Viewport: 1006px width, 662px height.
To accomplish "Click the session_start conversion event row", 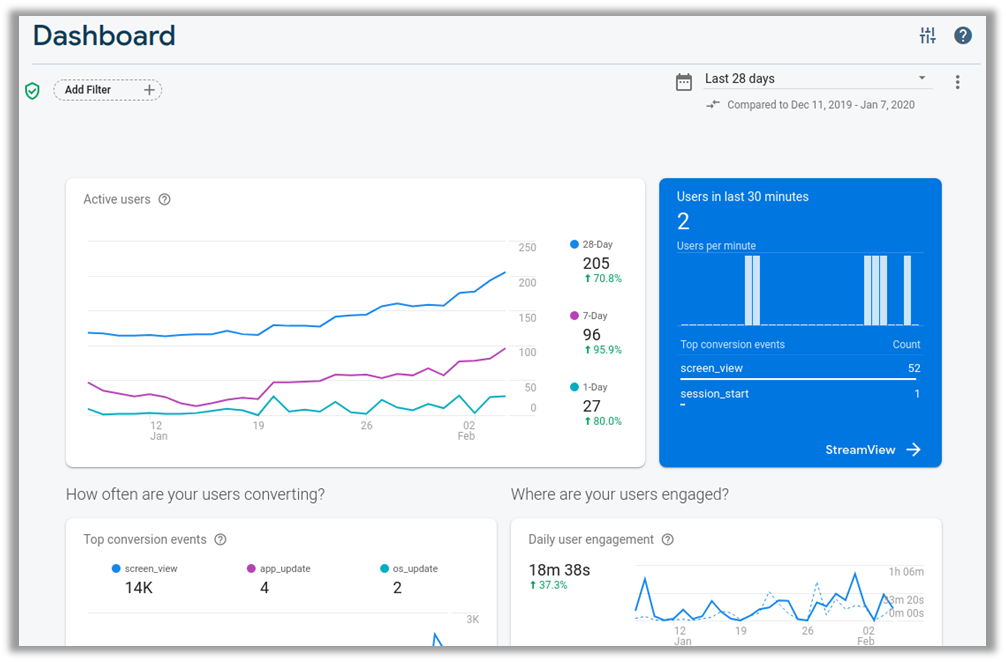I will point(799,394).
